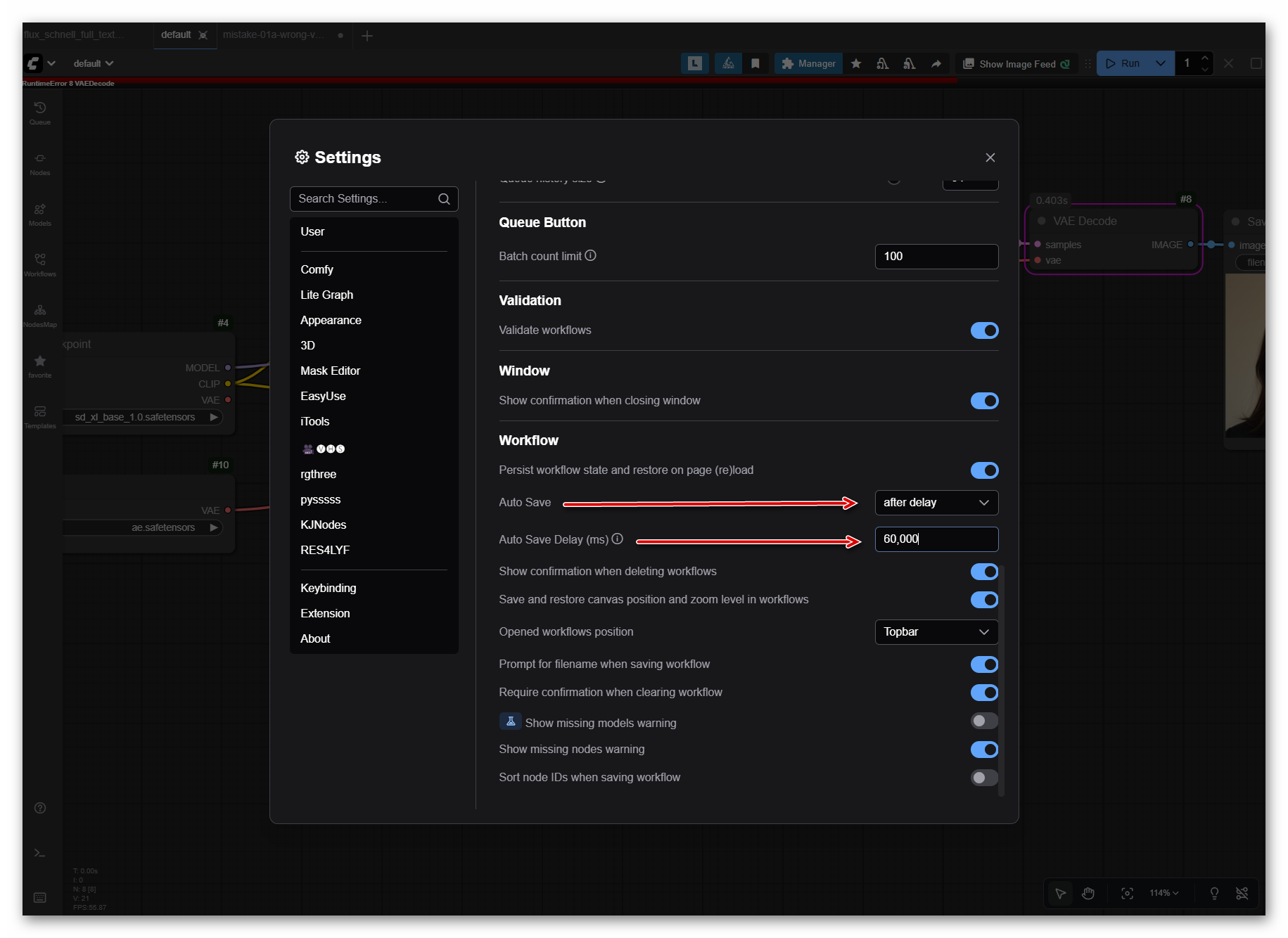Click the Fit View icon in canvas toolbar
The width and height of the screenshot is (1288, 938).
coord(1127,893)
